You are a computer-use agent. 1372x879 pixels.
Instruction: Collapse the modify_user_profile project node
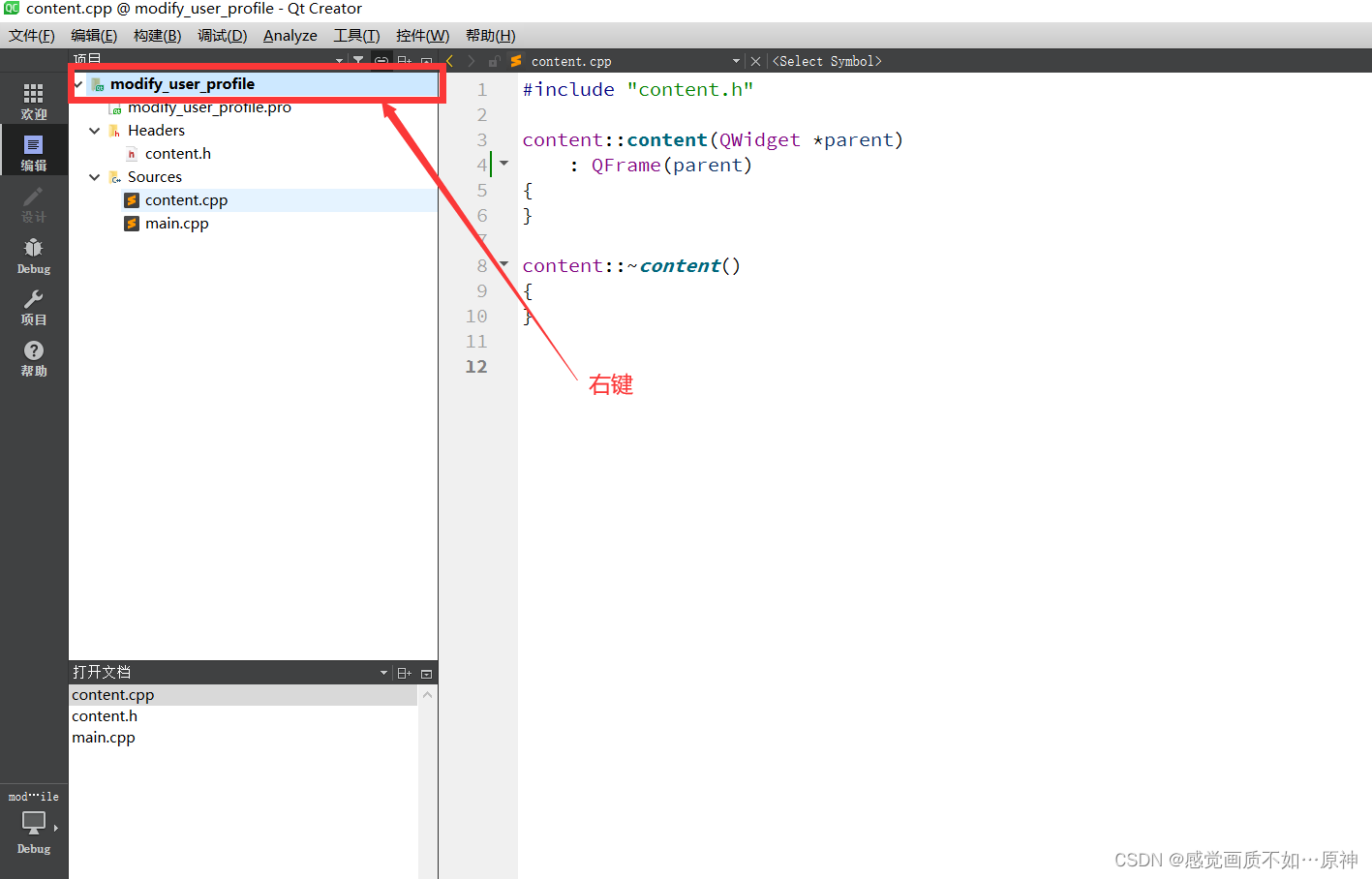point(78,84)
